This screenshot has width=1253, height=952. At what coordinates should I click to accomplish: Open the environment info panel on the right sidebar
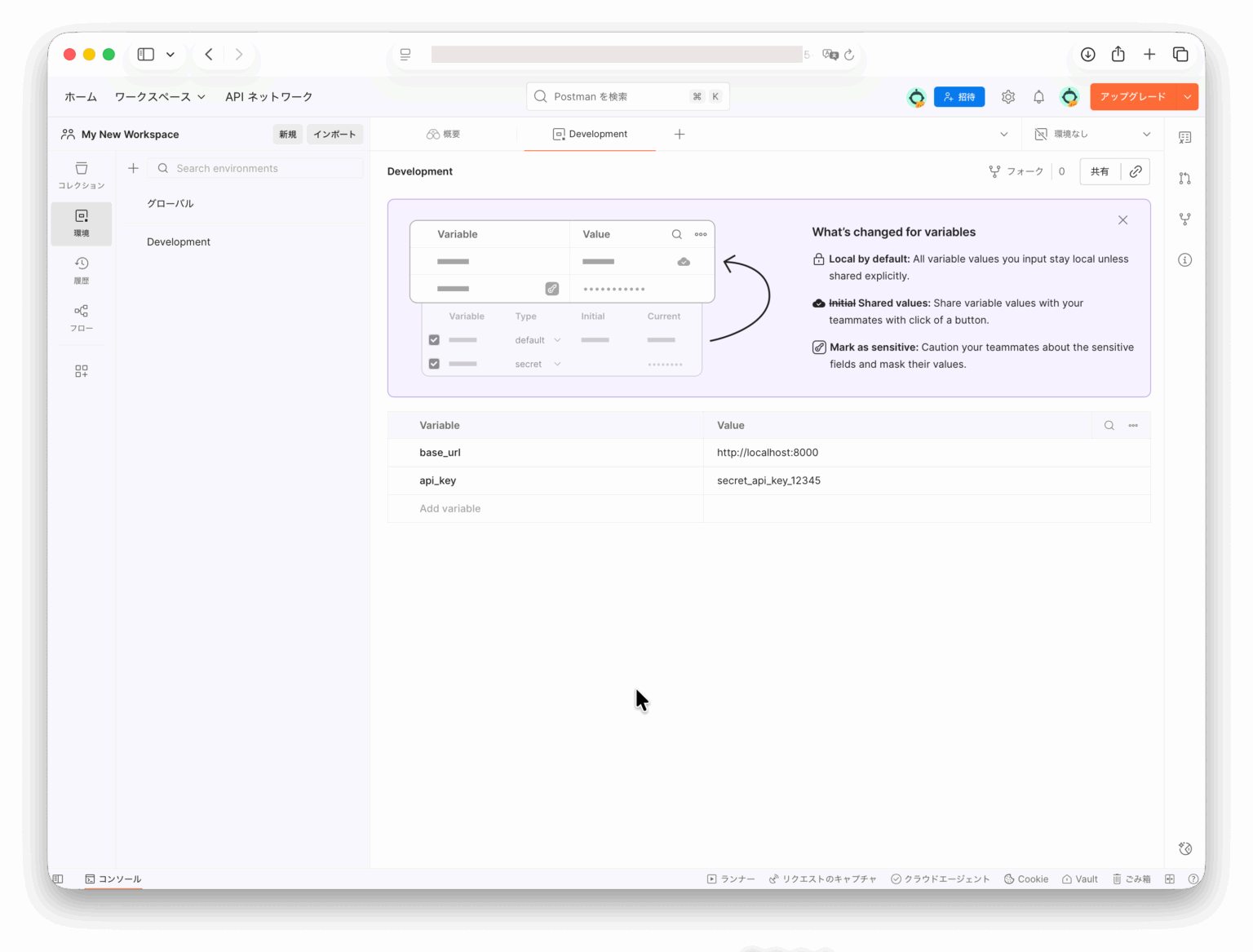[1184, 259]
